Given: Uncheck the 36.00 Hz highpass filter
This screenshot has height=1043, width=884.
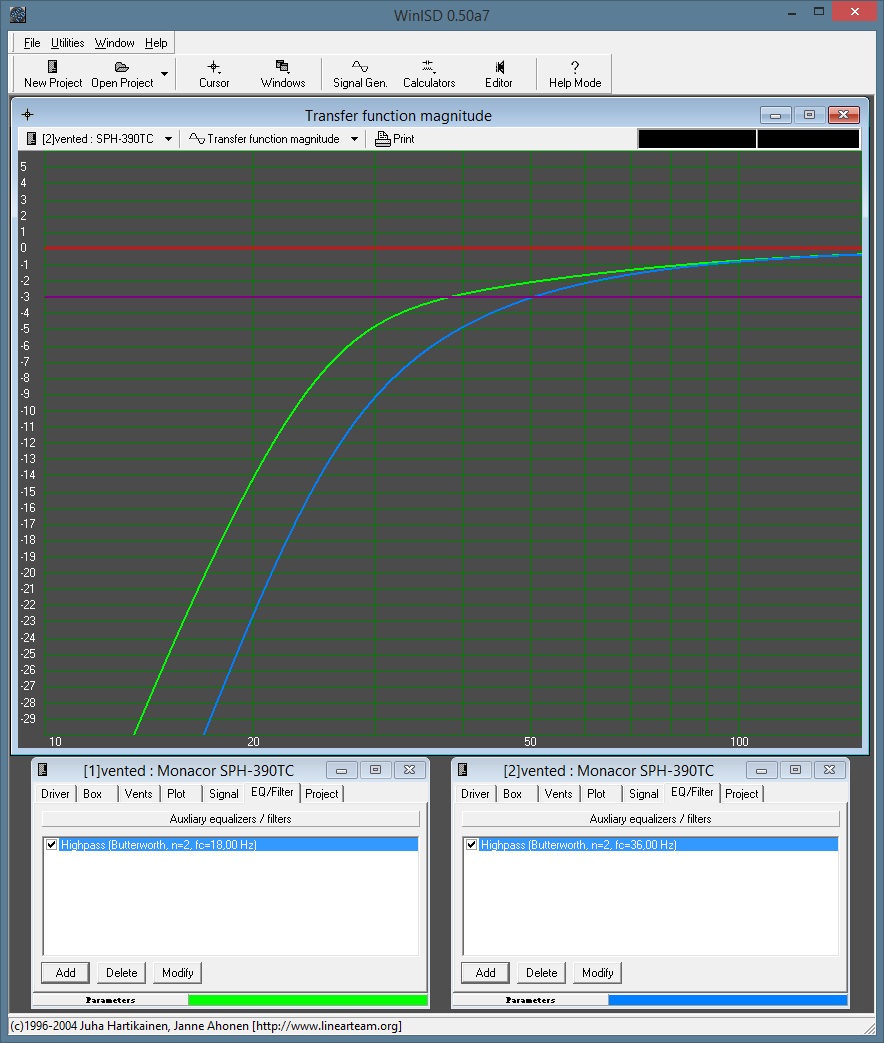Looking at the screenshot, I should (x=472, y=845).
